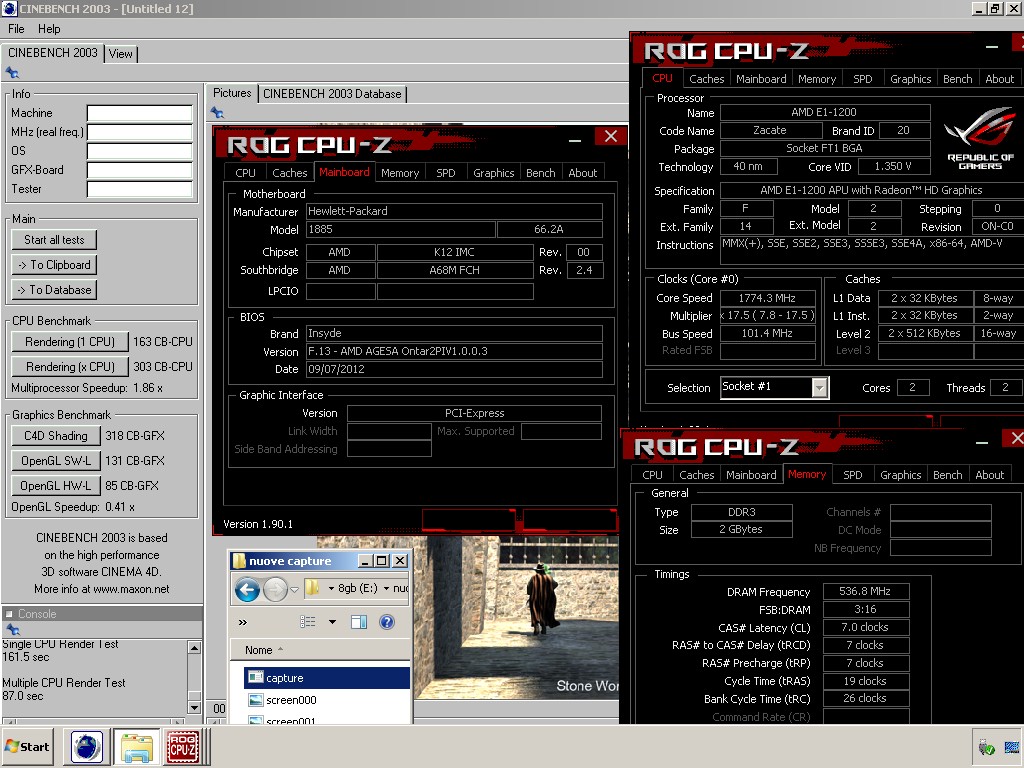Click the Machine input field
This screenshot has height=768, width=1024.
(140, 113)
